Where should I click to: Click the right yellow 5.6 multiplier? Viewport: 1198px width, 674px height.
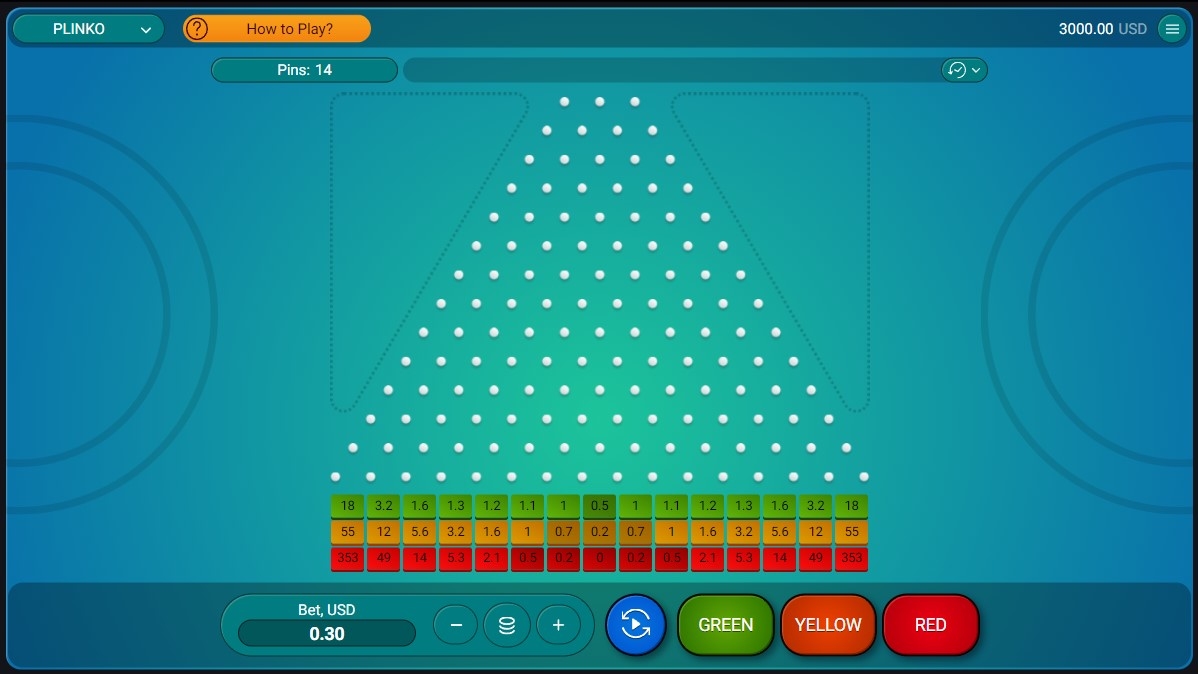click(780, 532)
